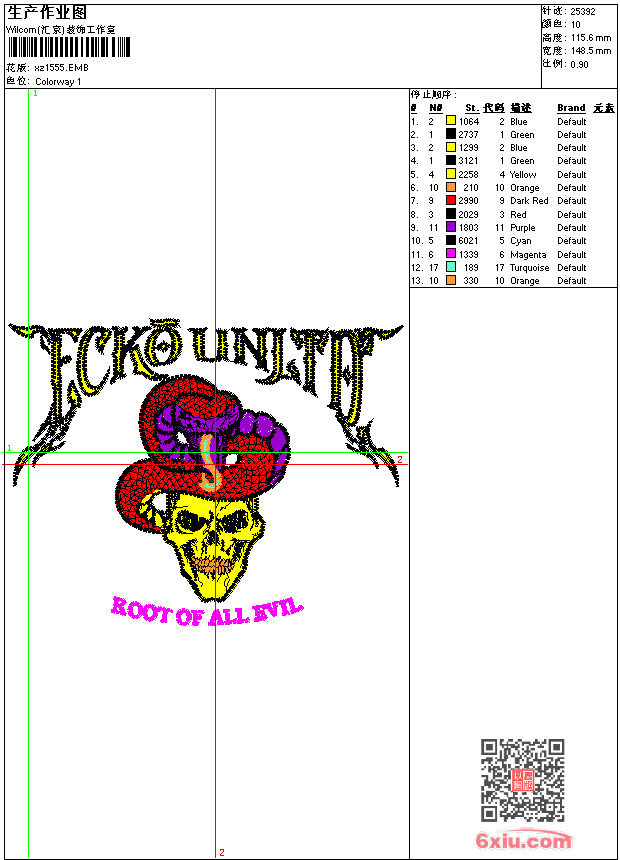Pick the black swatch beside 2029 stitches
The height and width of the screenshot is (860, 620).
tap(450, 214)
